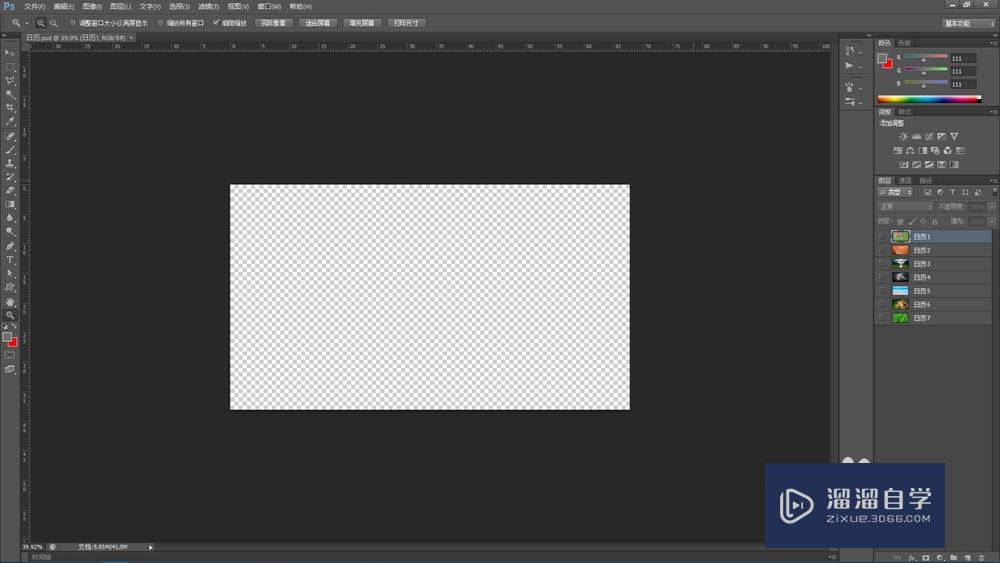Toggle resize windows to fit checkbox
1000x563 pixels.
click(73, 23)
